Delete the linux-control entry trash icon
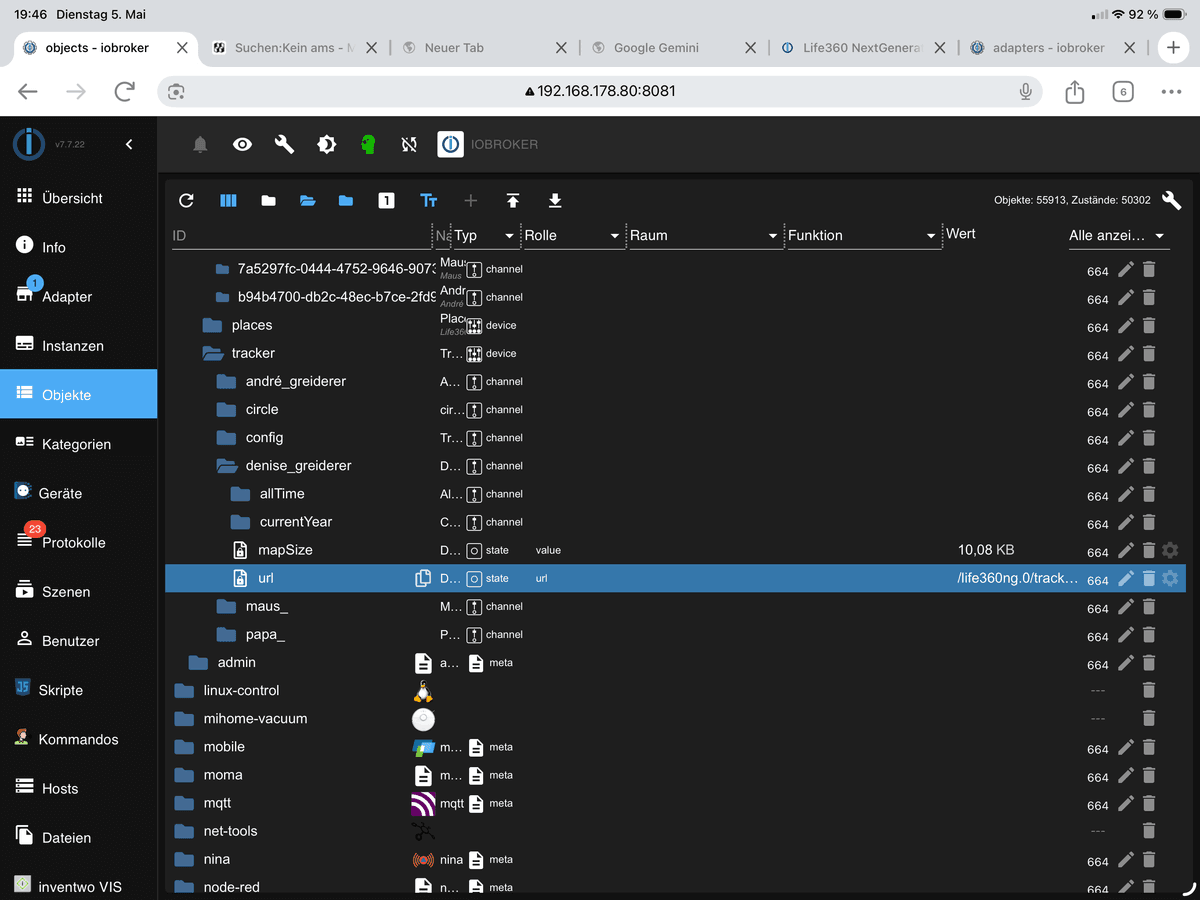This screenshot has height=900, width=1200. click(x=1149, y=690)
